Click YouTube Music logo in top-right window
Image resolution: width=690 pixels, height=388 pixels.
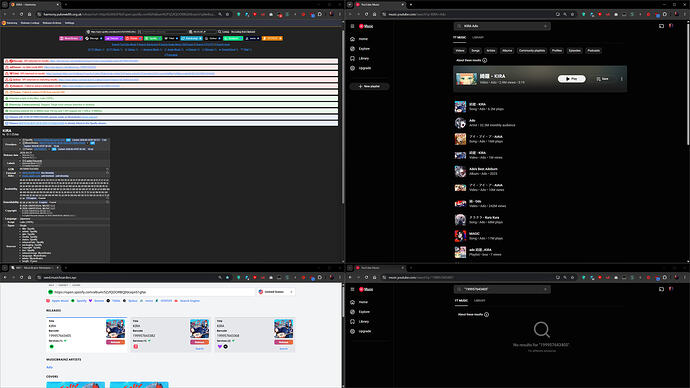pos(366,26)
